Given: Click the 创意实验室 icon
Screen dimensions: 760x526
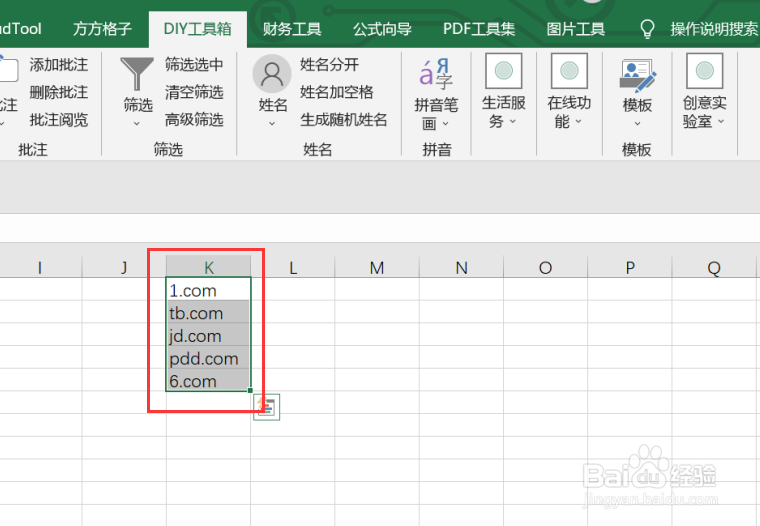Looking at the screenshot, I should [704, 71].
